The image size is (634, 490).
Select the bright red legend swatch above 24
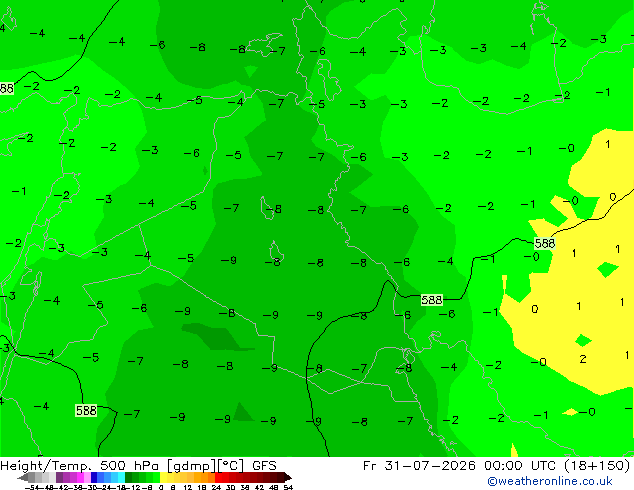coord(218,477)
